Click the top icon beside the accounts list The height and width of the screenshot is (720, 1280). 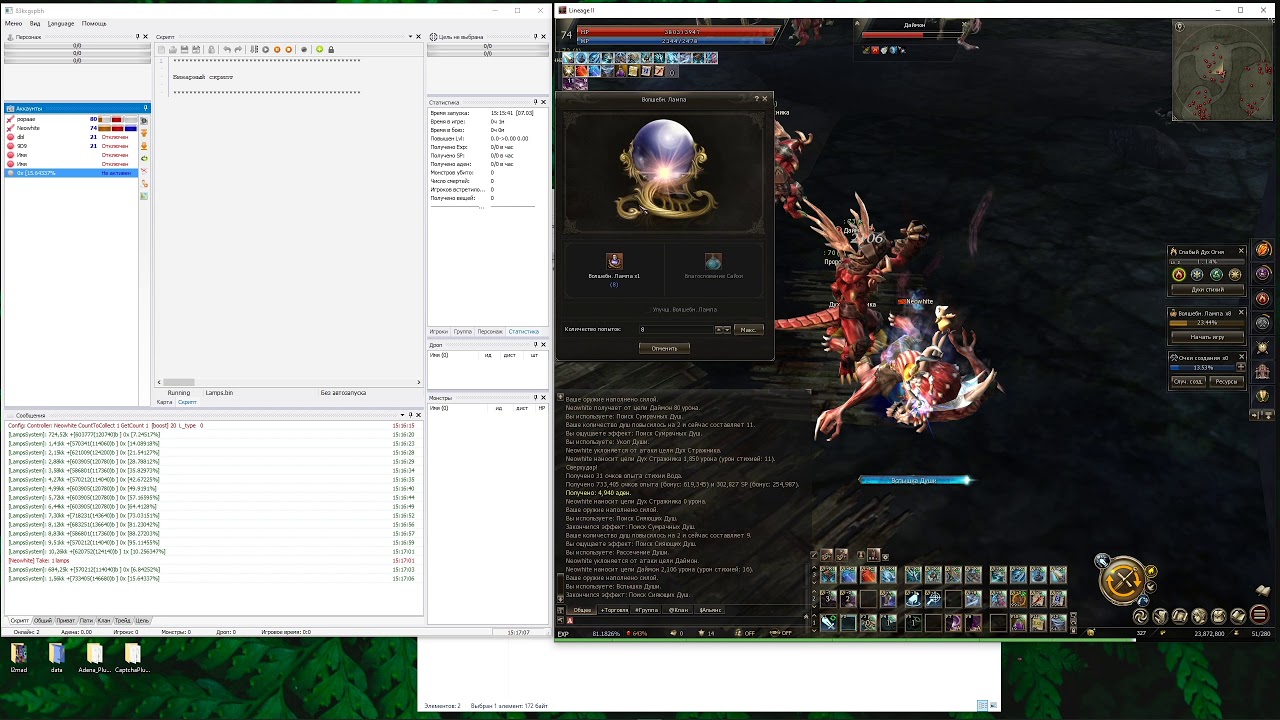click(x=144, y=121)
